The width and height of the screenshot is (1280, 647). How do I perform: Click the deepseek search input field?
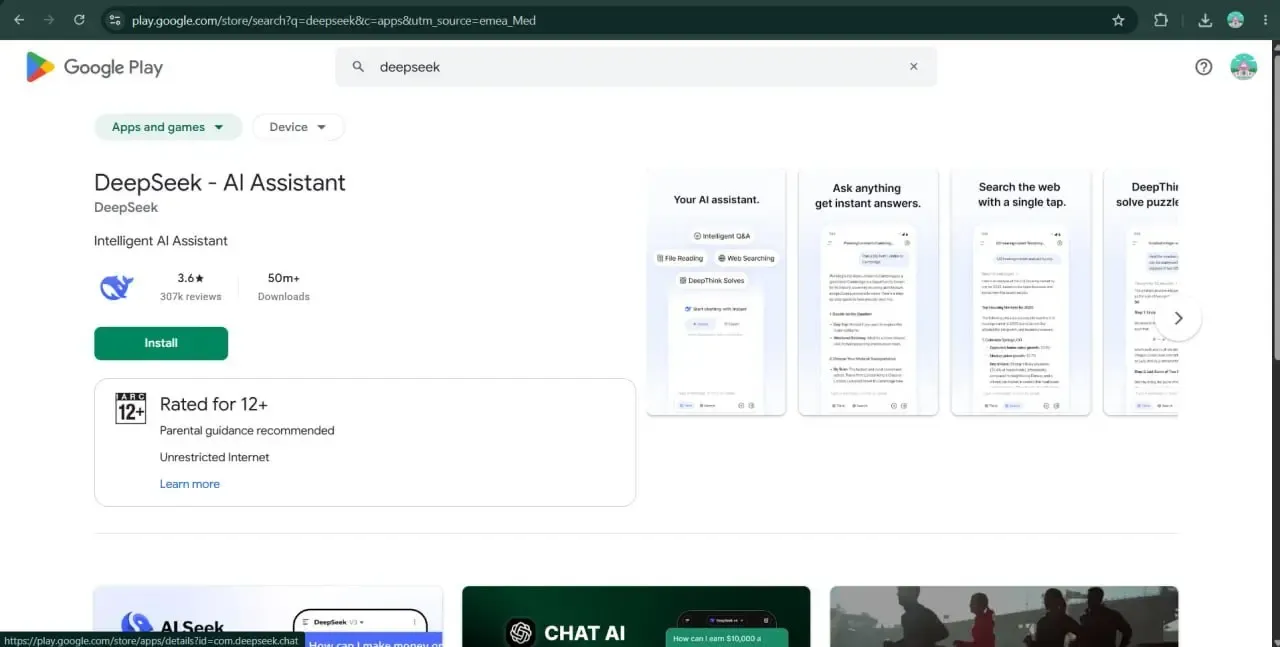(x=636, y=67)
